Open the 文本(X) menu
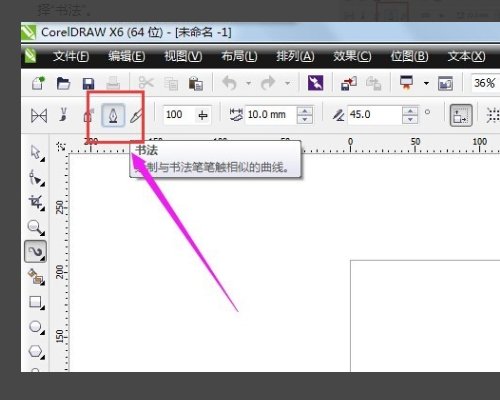 (x=466, y=56)
